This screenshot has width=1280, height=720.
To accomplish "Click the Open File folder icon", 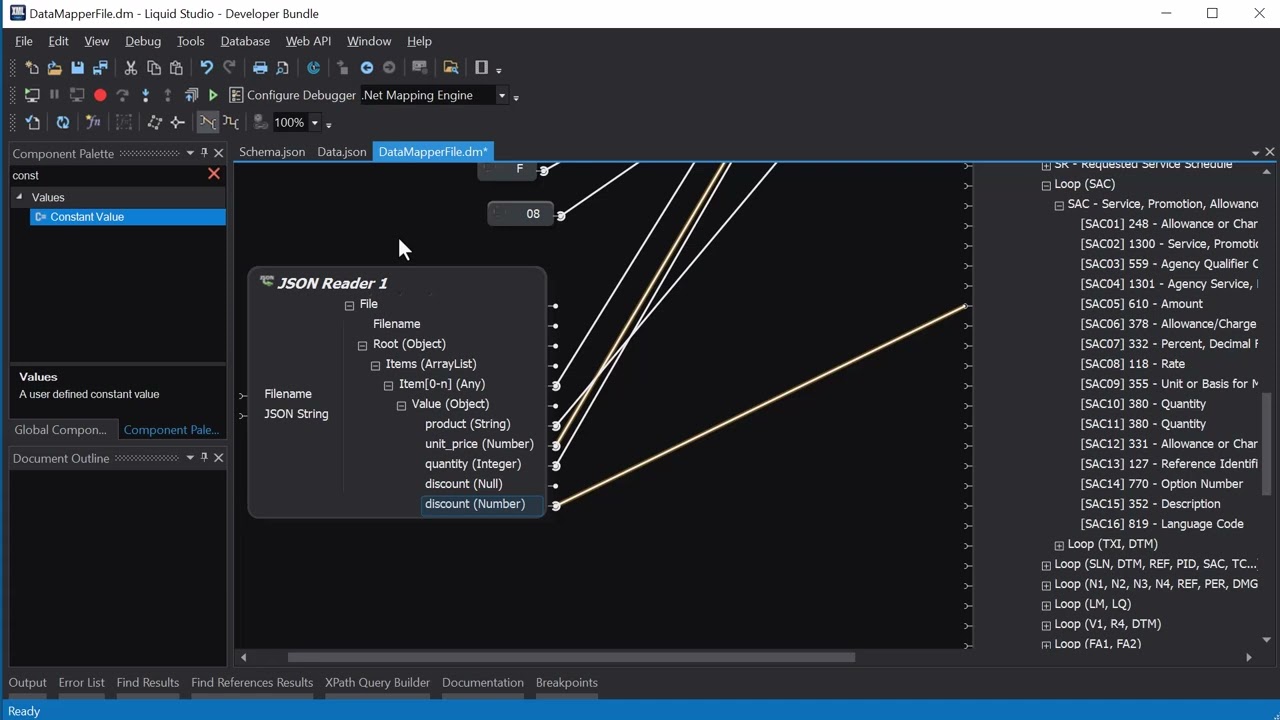I will 54,68.
